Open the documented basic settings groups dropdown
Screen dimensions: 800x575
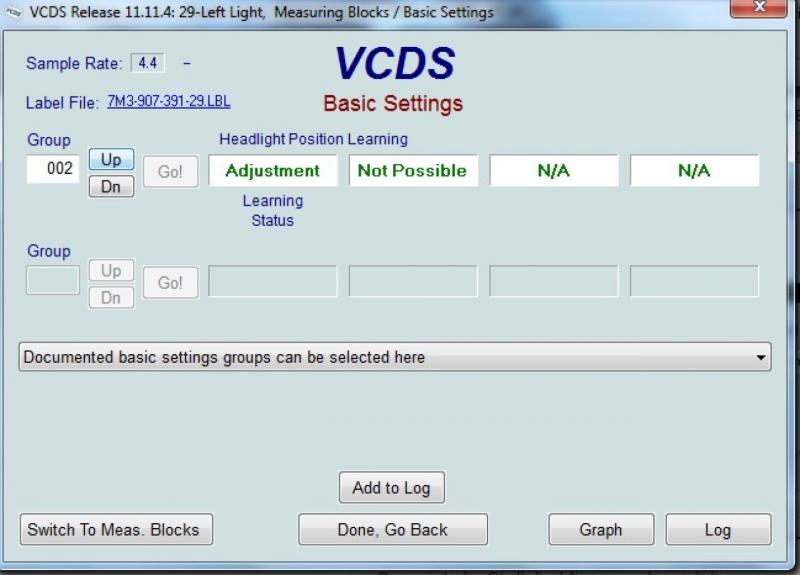pyautogui.click(x=395, y=357)
